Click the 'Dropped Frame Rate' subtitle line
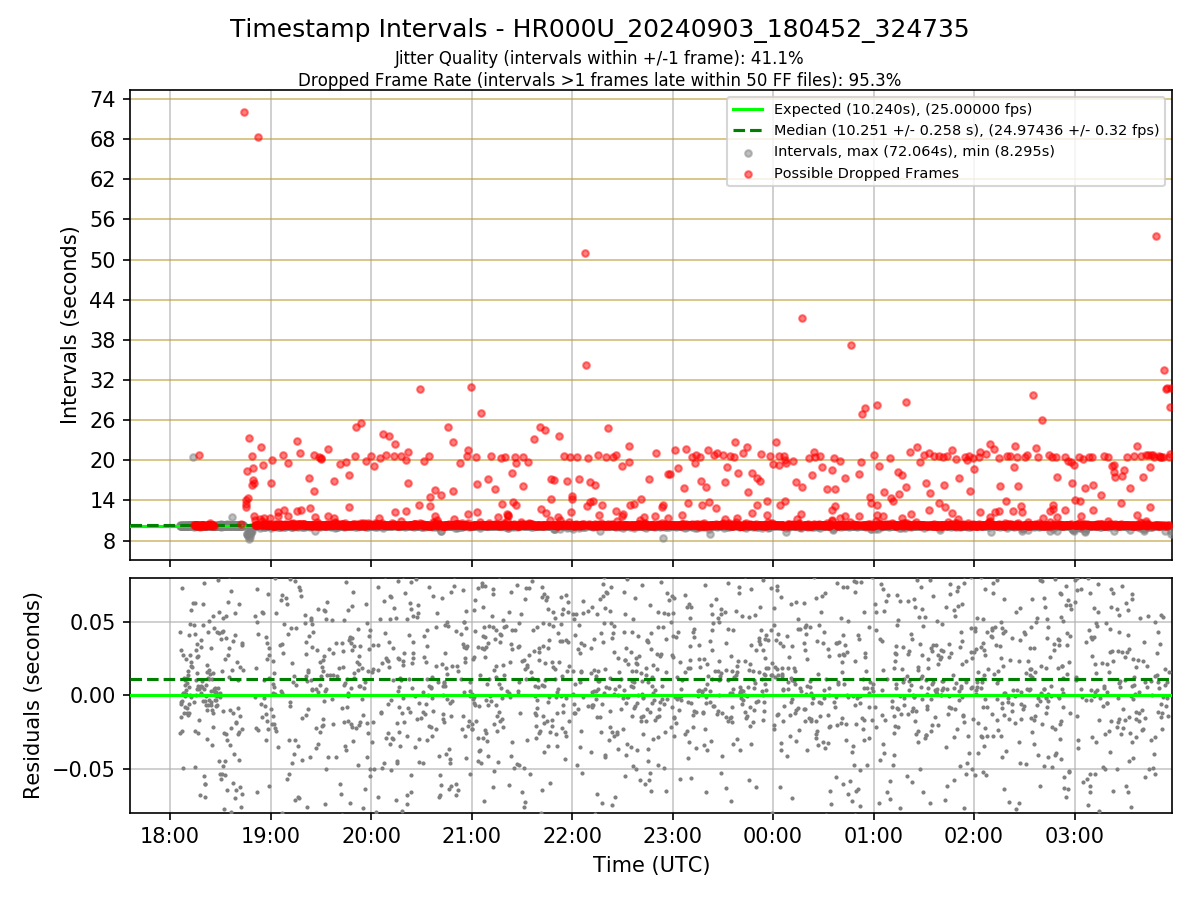1200x900 pixels. click(599, 80)
